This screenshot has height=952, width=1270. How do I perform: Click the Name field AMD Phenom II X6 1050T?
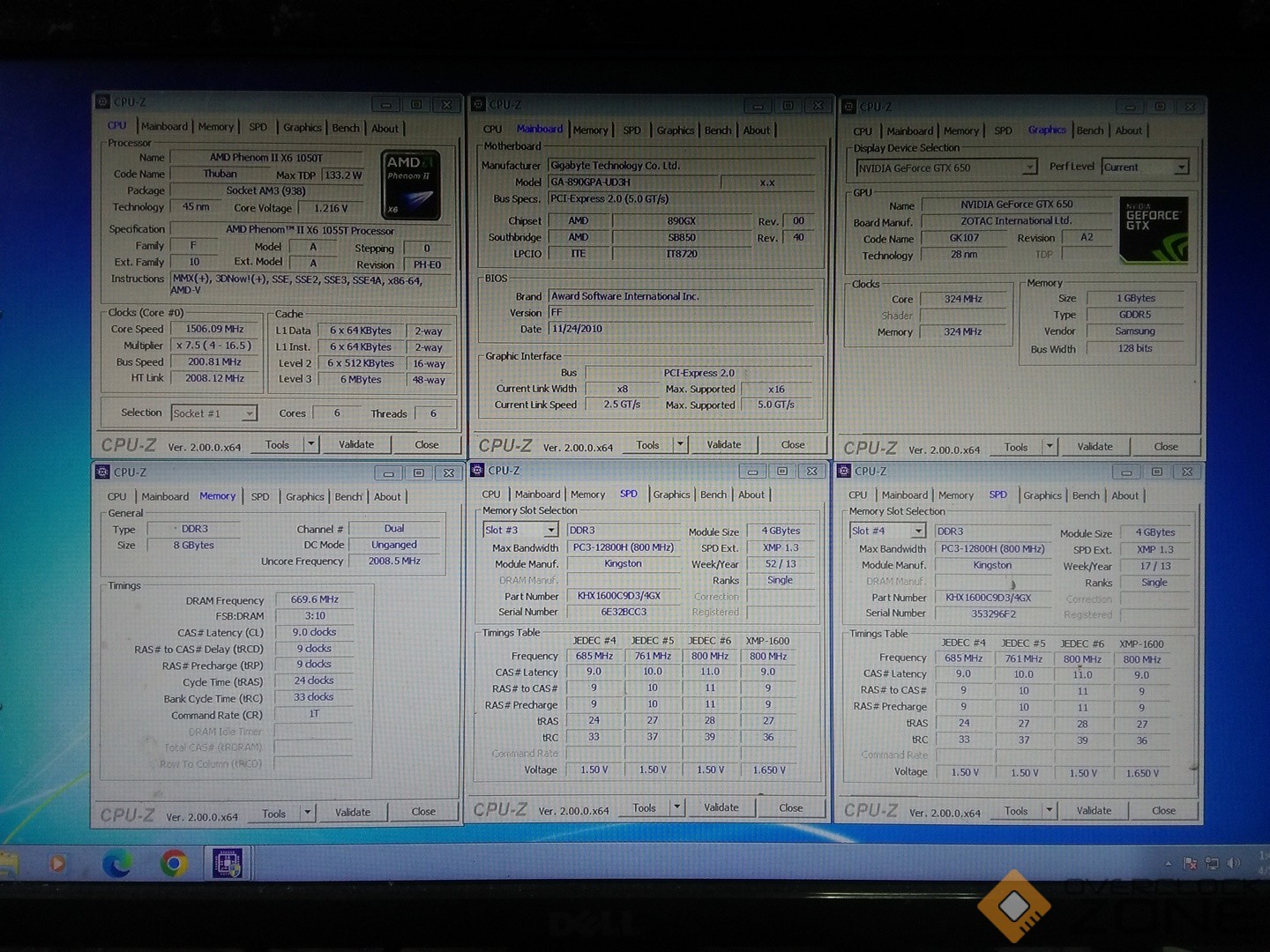[x=265, y=158]
